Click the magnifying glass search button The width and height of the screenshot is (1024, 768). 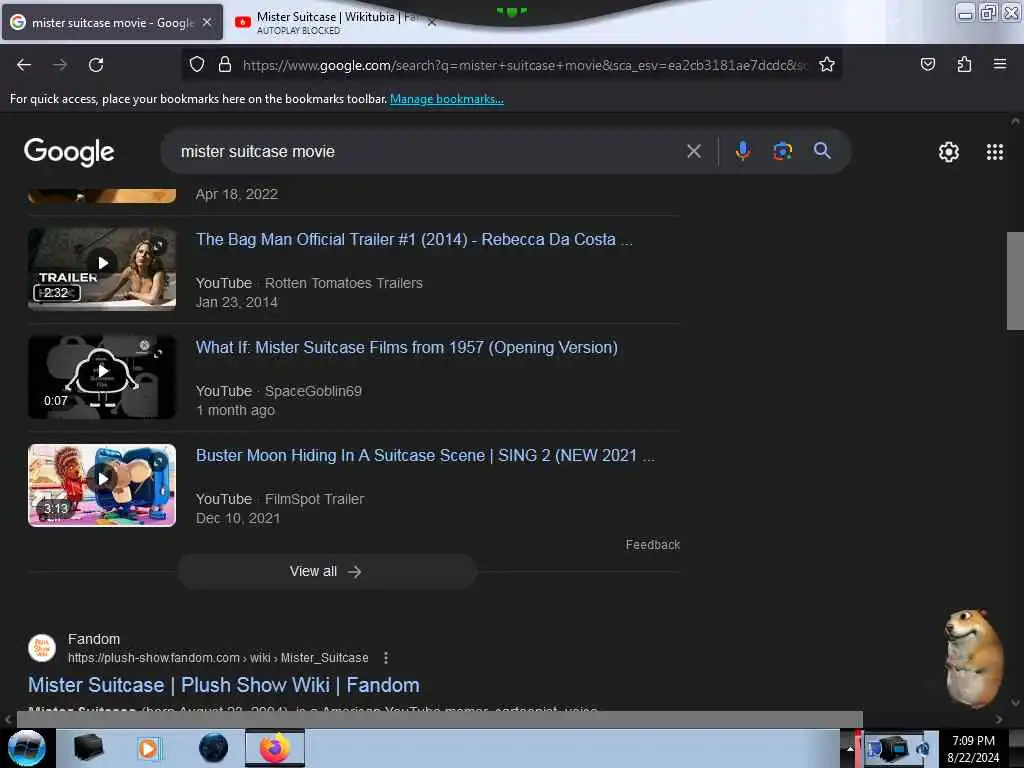point(822,151)
